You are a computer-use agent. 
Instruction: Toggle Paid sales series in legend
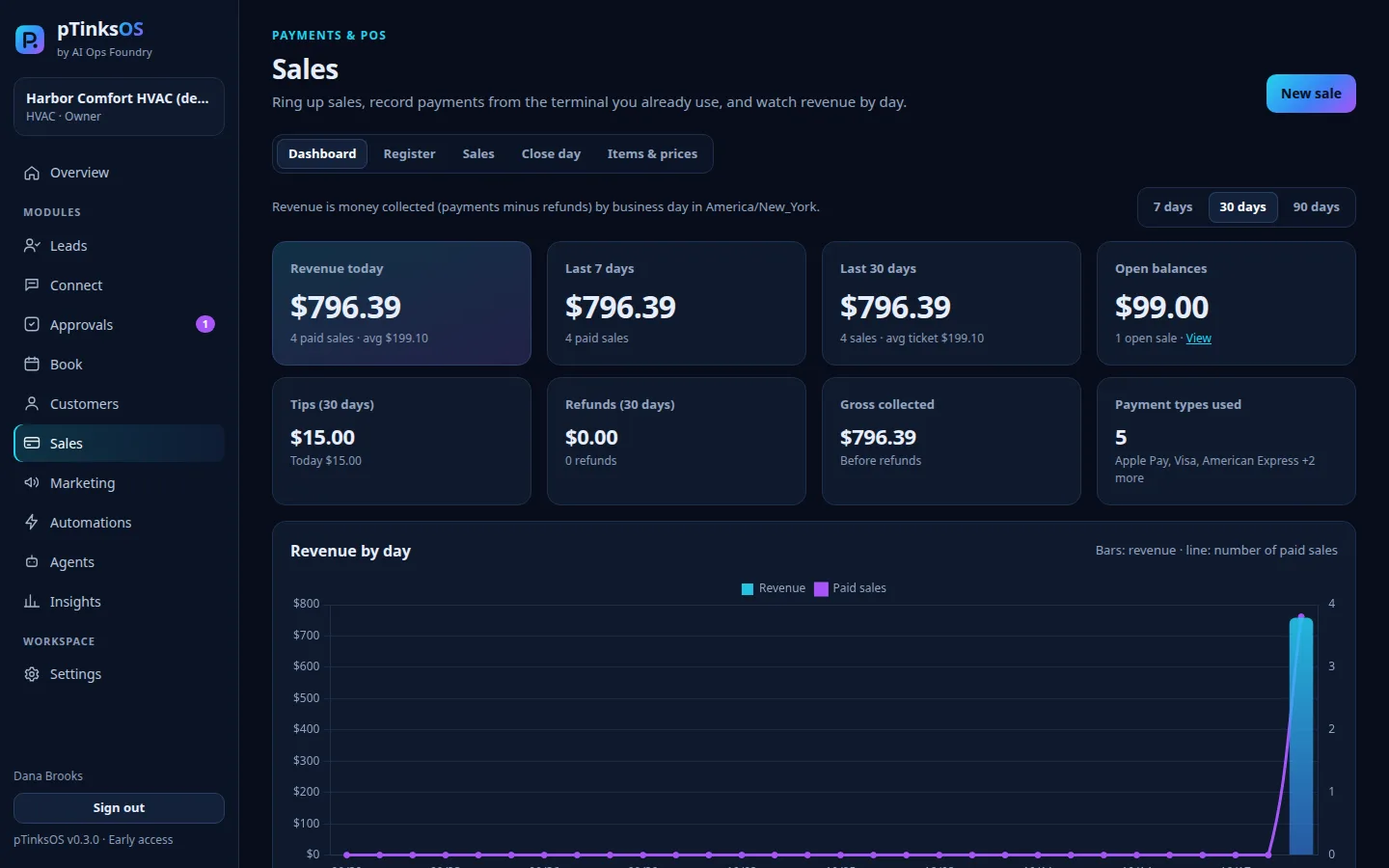click(x=850, y=588)
